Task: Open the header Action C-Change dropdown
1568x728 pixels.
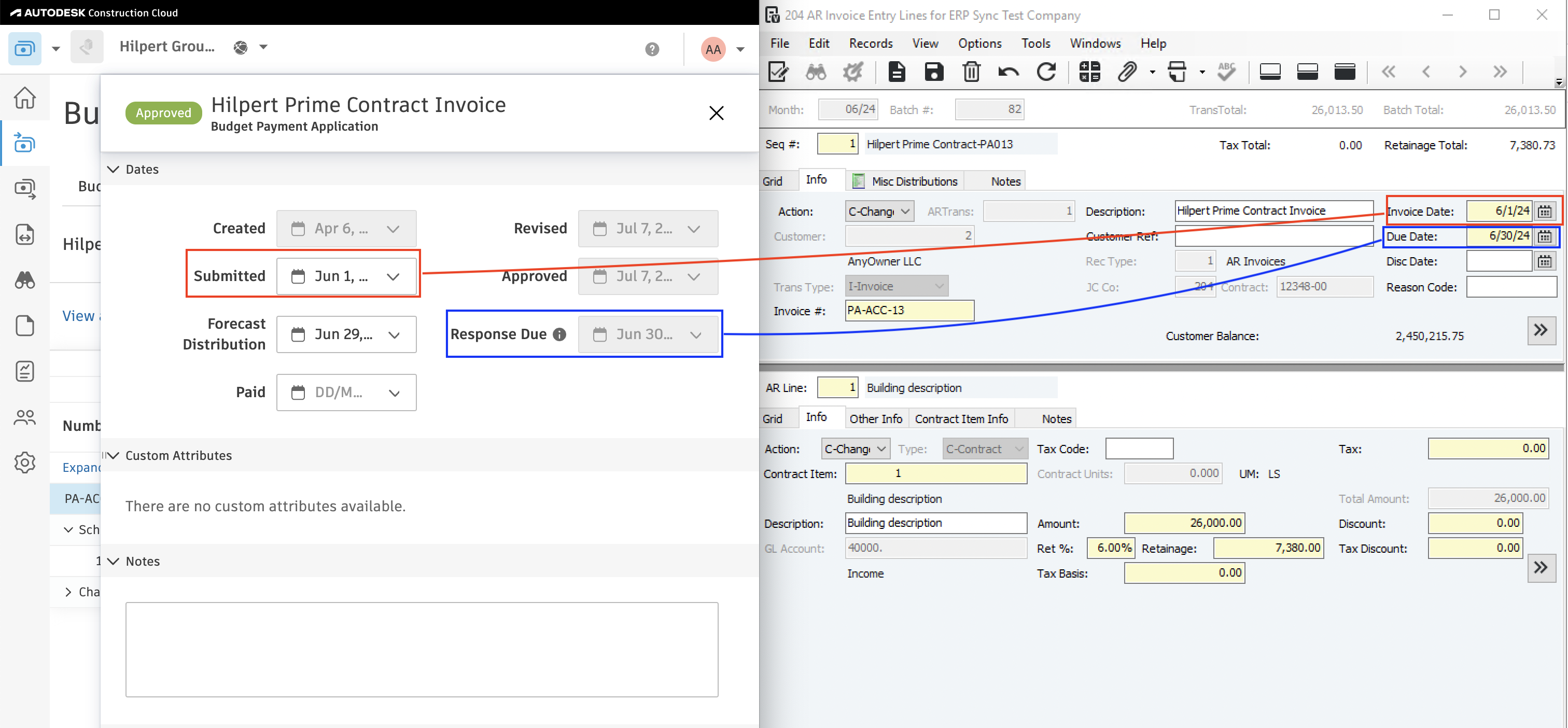Action: (x=879, y=211)
